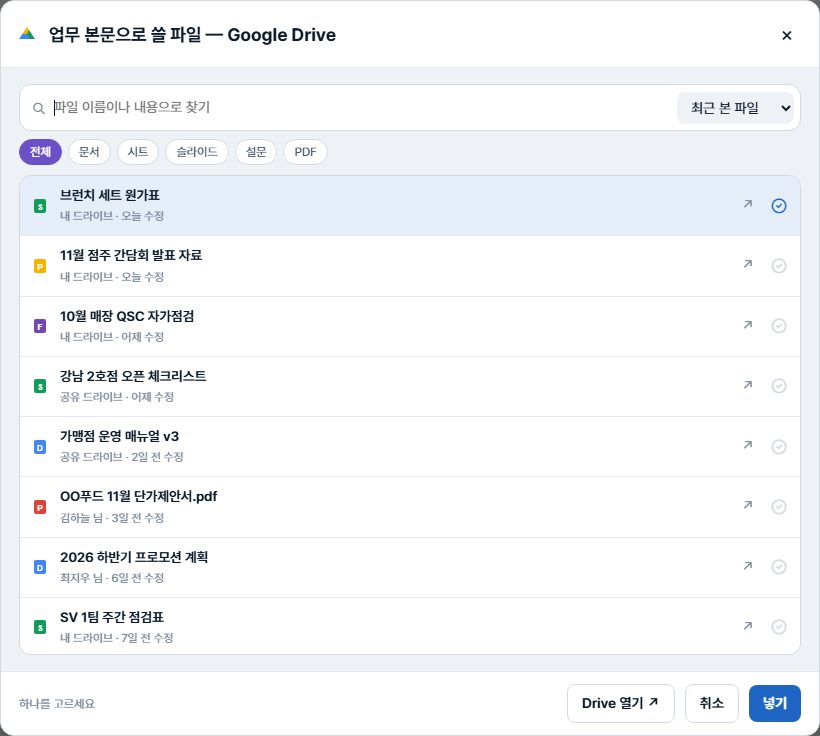Image resolution: width=820 pixels, height=736 pixels.
Task: Filter by 설문 type
Action: click(256, 152)
